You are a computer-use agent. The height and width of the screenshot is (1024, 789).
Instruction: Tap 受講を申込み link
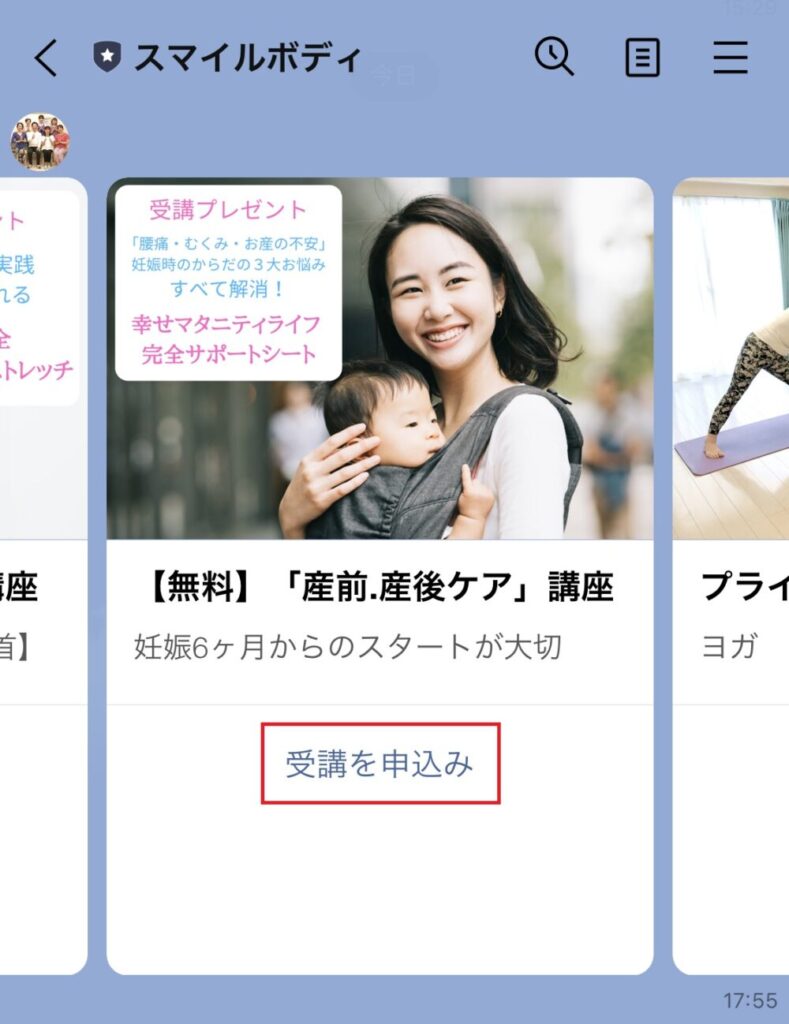pos(380,763)
